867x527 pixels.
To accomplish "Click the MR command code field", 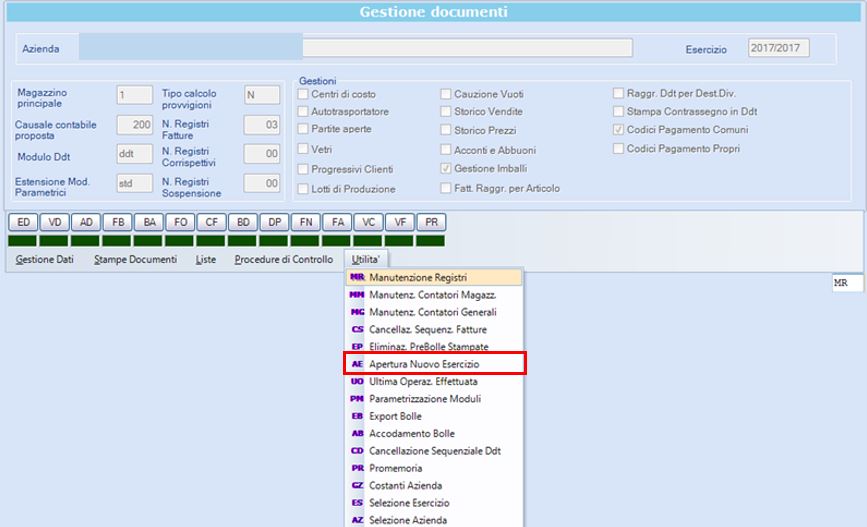I will [x=848, y=283].
